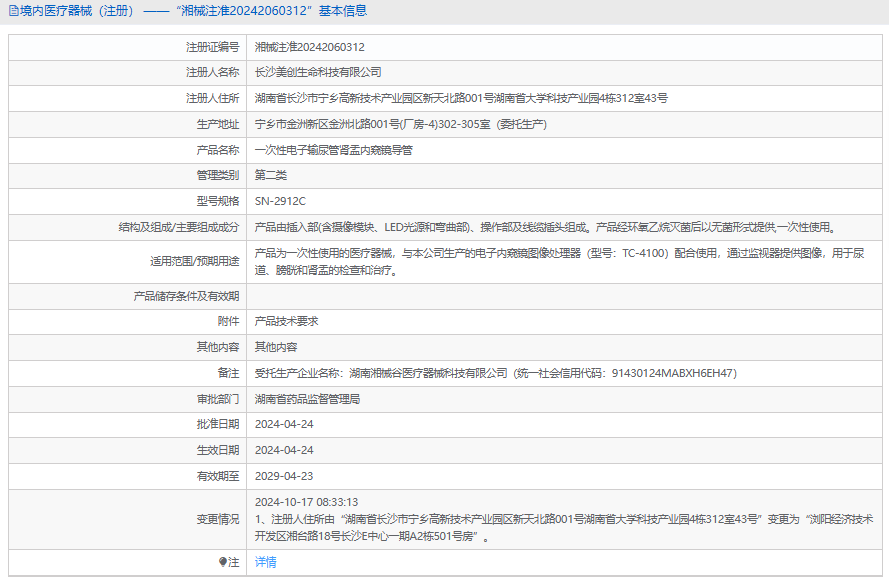Select the 第二类 management category value

[270, 175]
